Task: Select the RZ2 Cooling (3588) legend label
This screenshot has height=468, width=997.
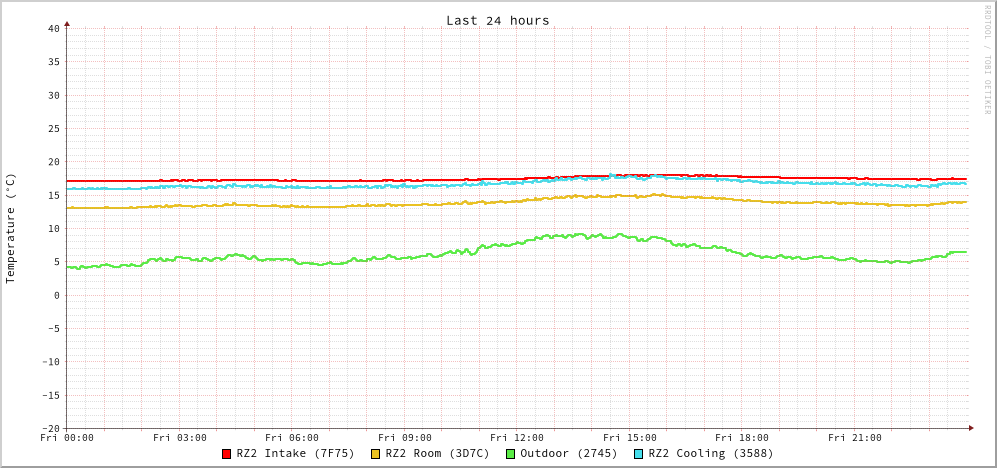Action: (710, 453)
